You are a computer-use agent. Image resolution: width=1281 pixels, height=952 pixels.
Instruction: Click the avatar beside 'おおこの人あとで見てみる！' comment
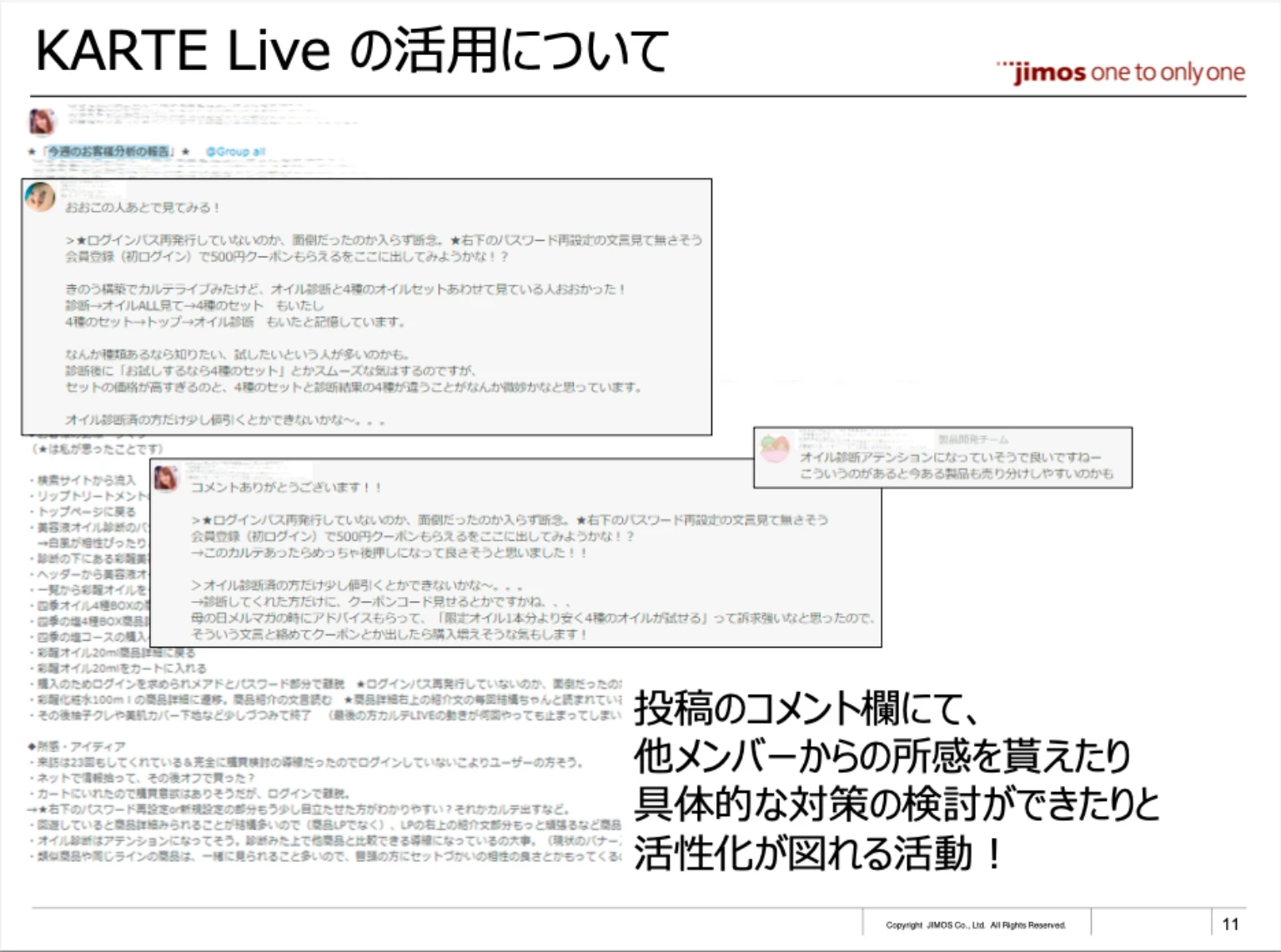coord(40,198)
